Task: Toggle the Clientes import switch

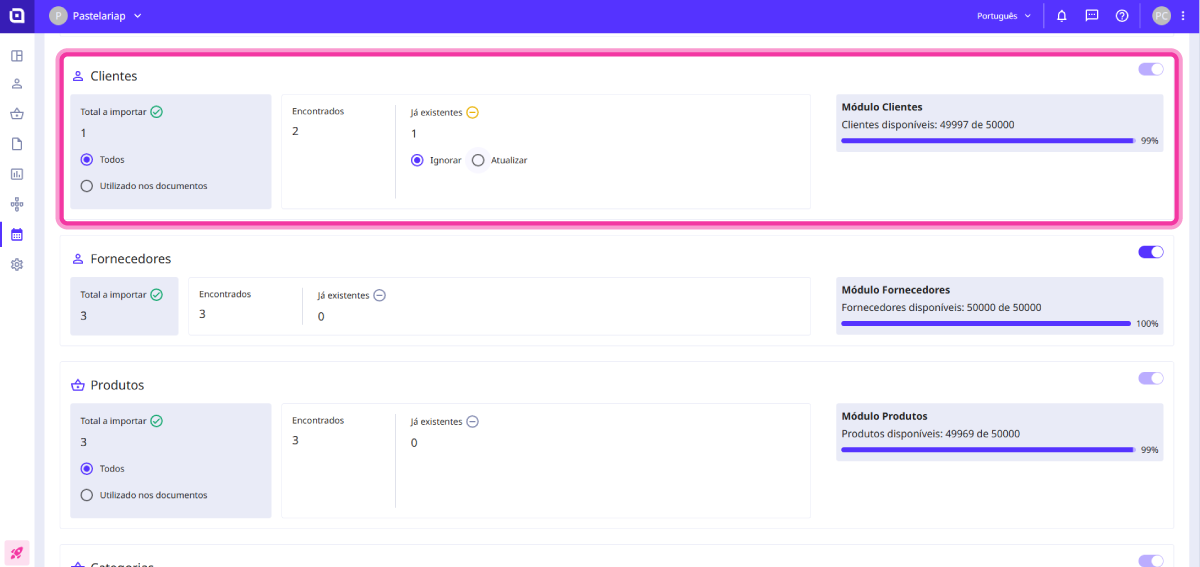Action: (x=1150, y=69)
